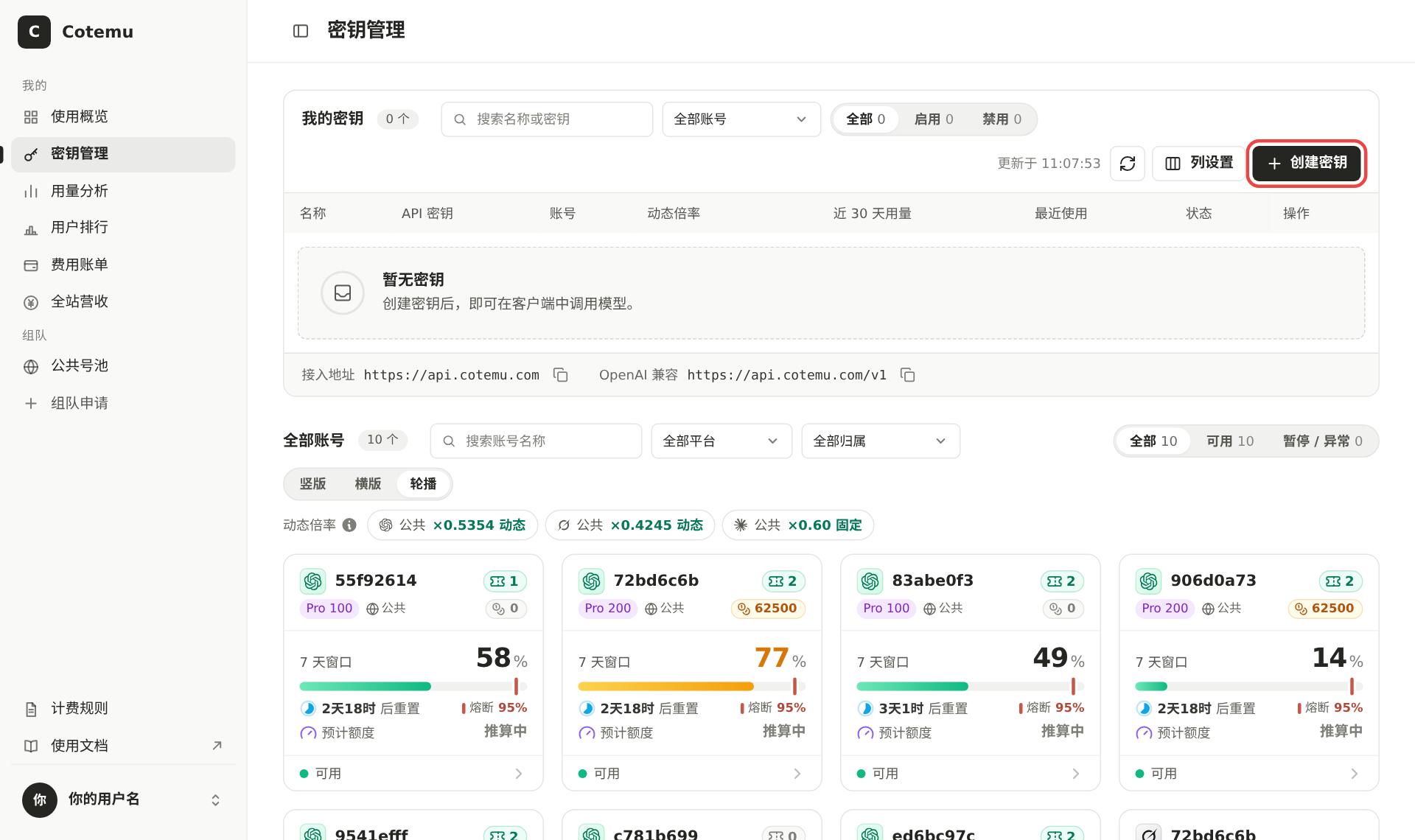1415x840 pixels.
Task: Focus the 搜索账号名称 search field
Action: [x=536, y=441]
